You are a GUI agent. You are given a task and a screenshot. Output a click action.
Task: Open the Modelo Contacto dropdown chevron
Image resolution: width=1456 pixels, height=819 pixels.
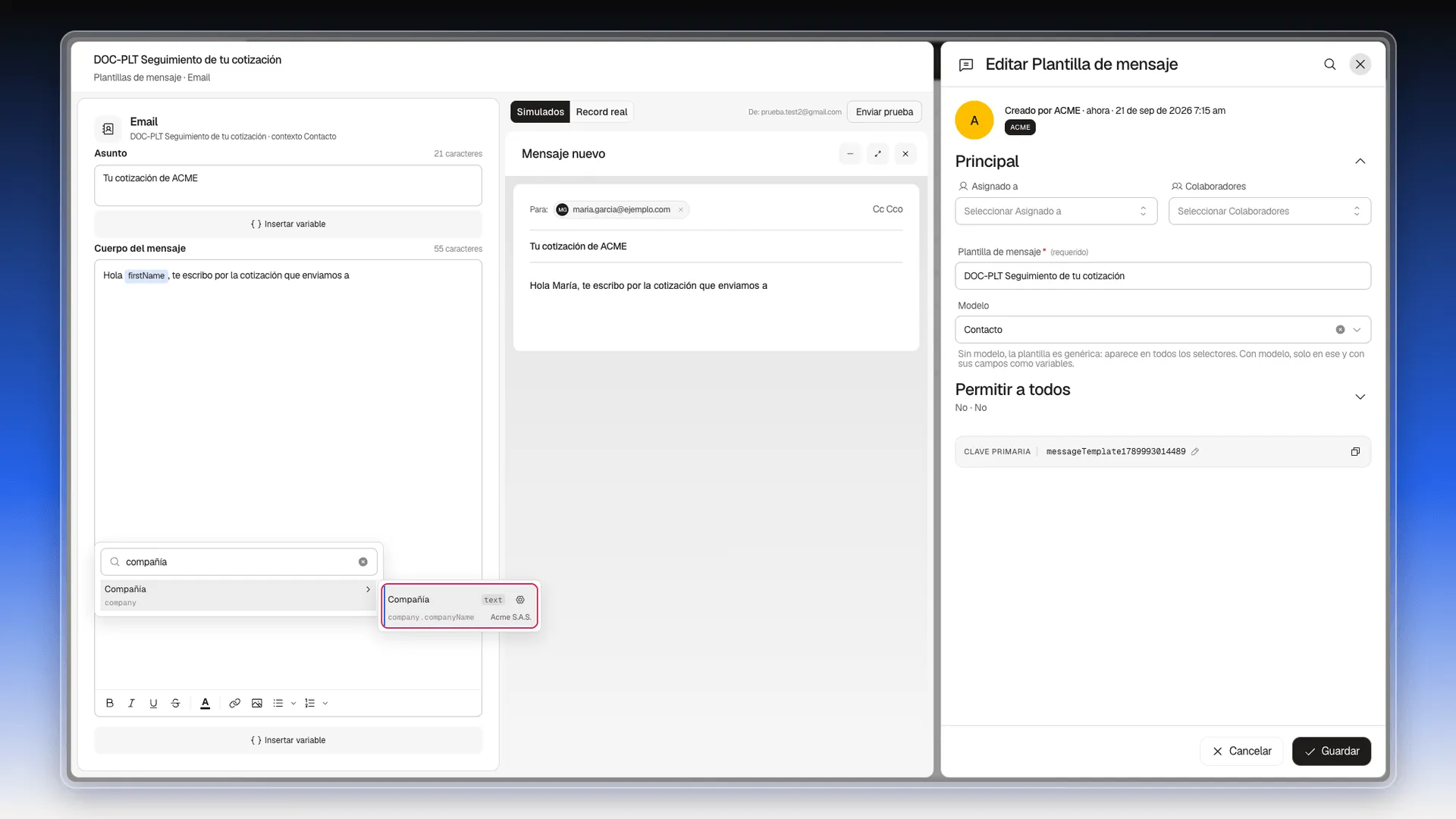[x=1357, y=330]
